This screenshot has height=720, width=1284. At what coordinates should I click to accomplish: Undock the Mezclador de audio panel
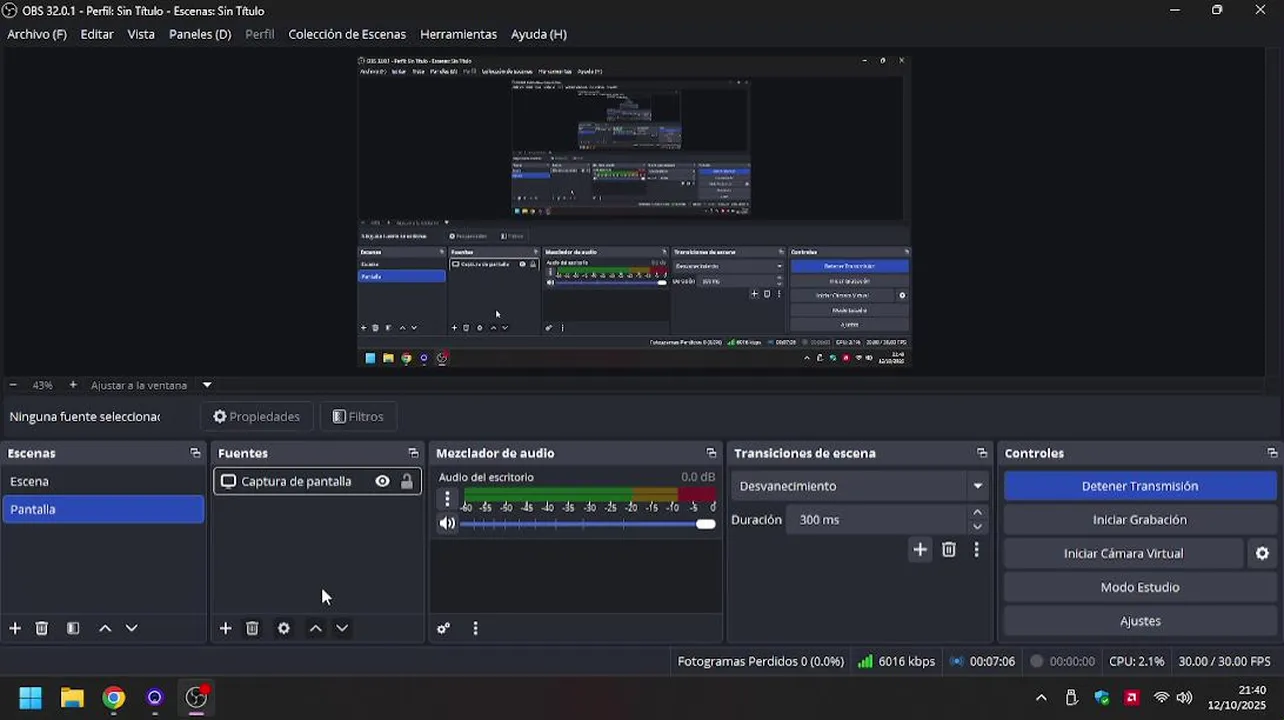click(711, 453)
